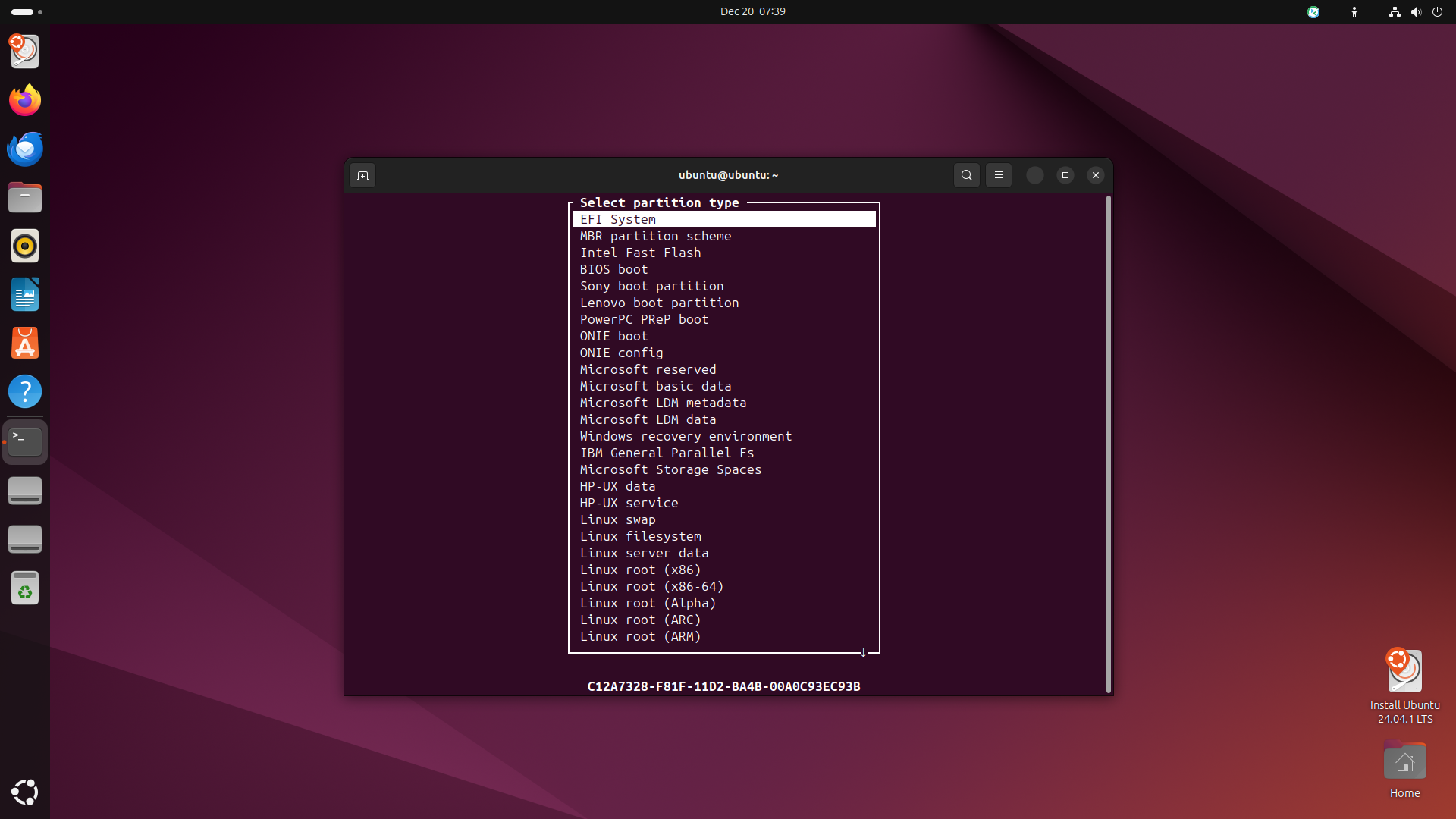The image size is (1456, 819).
Task: Open clock showing Dec 20 07:39
Action: (752, 11)
